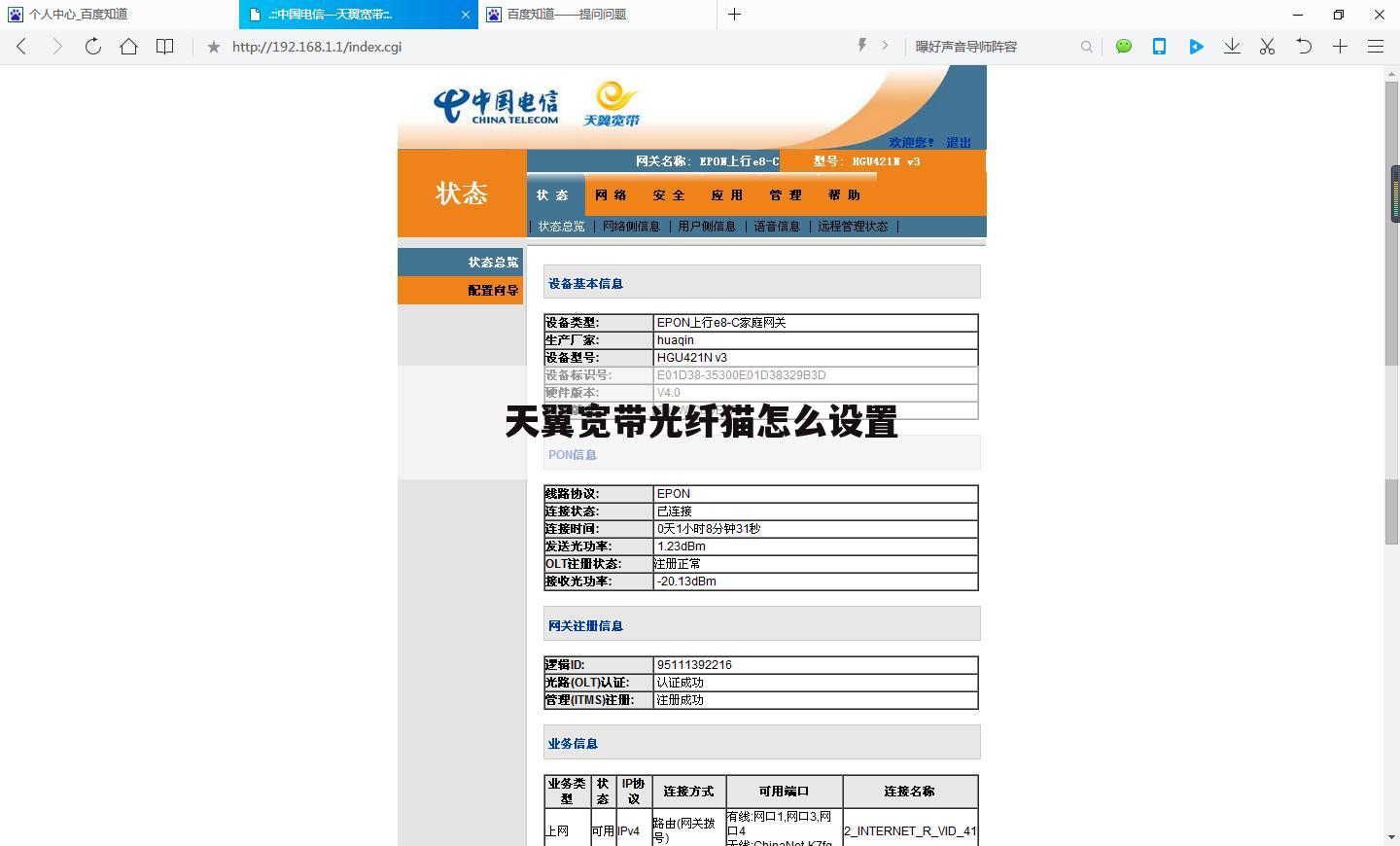The height and width of the screenshot is (846, 1400).
Task: View 远程管理状态 submenu link
Action: [853, 226]
